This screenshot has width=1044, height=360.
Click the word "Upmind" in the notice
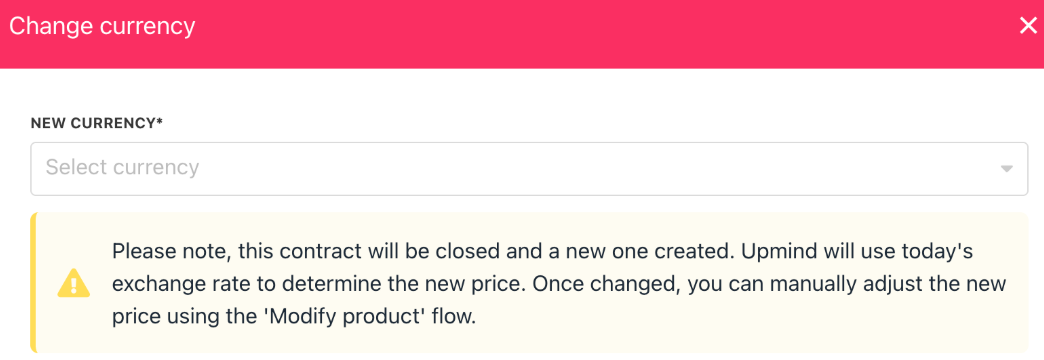click(768, 252)
